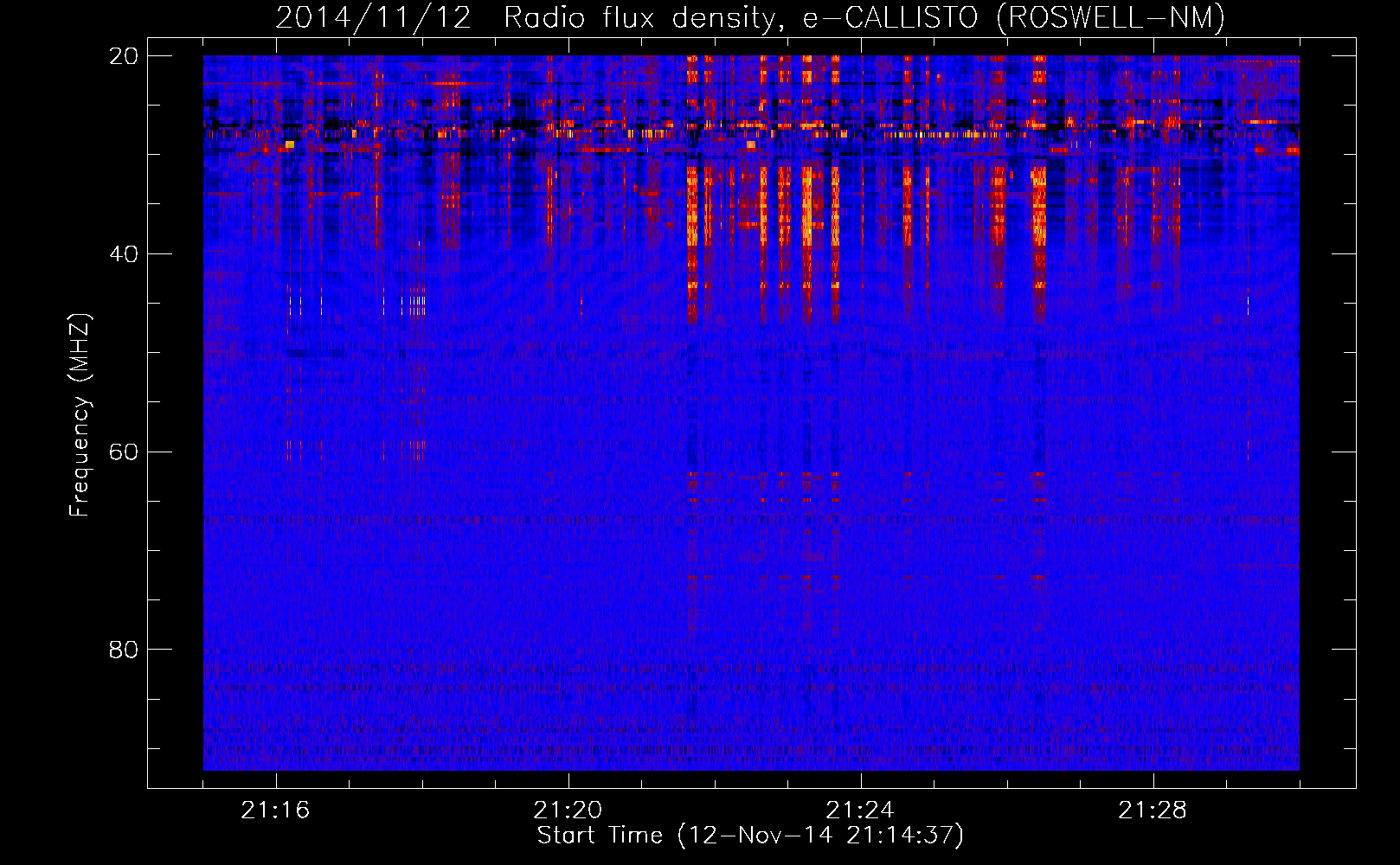Click the '21:28' time tick label
Screen dimensions: 1400x865
(1153, 810)
